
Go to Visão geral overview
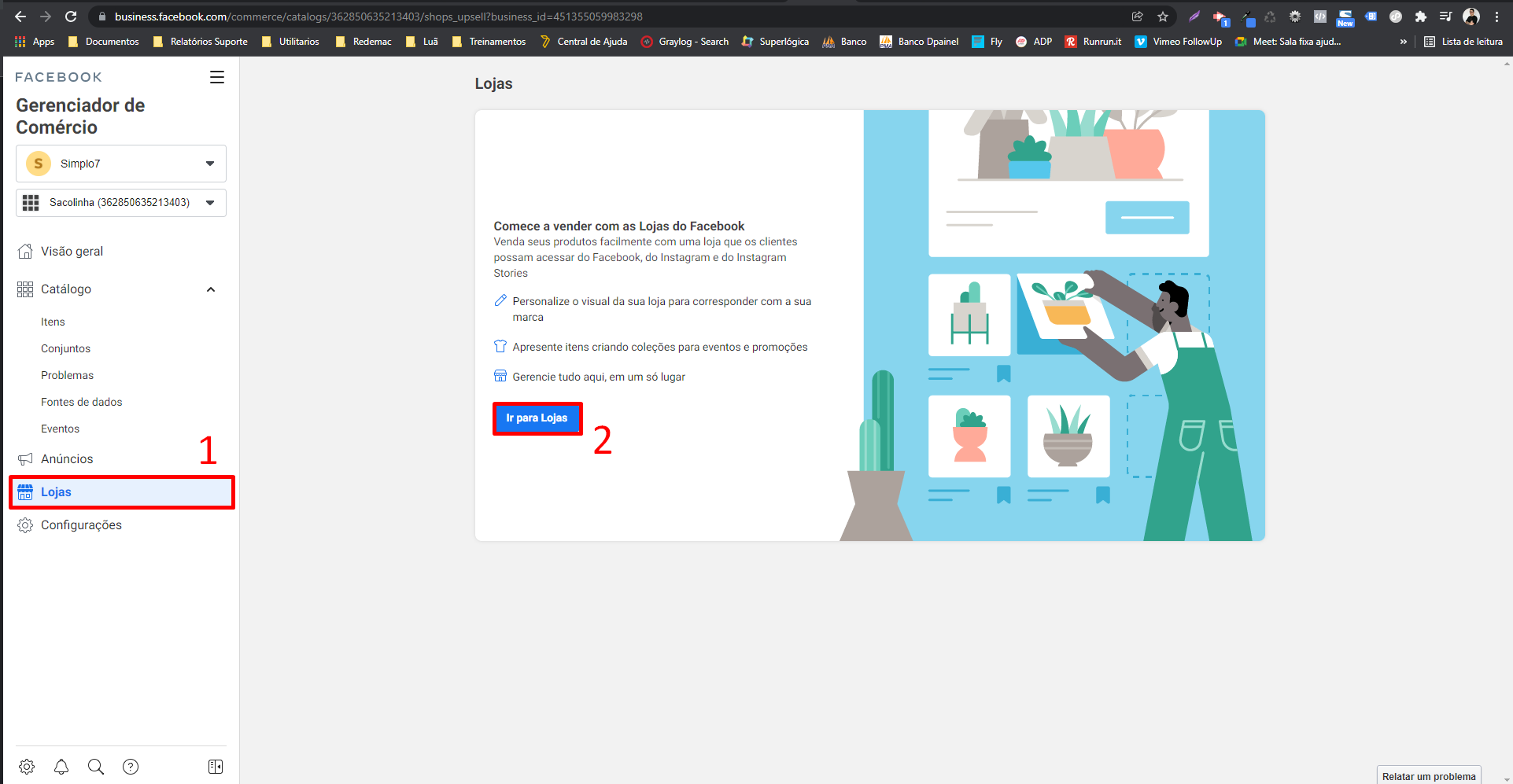[x=72, y=252]
